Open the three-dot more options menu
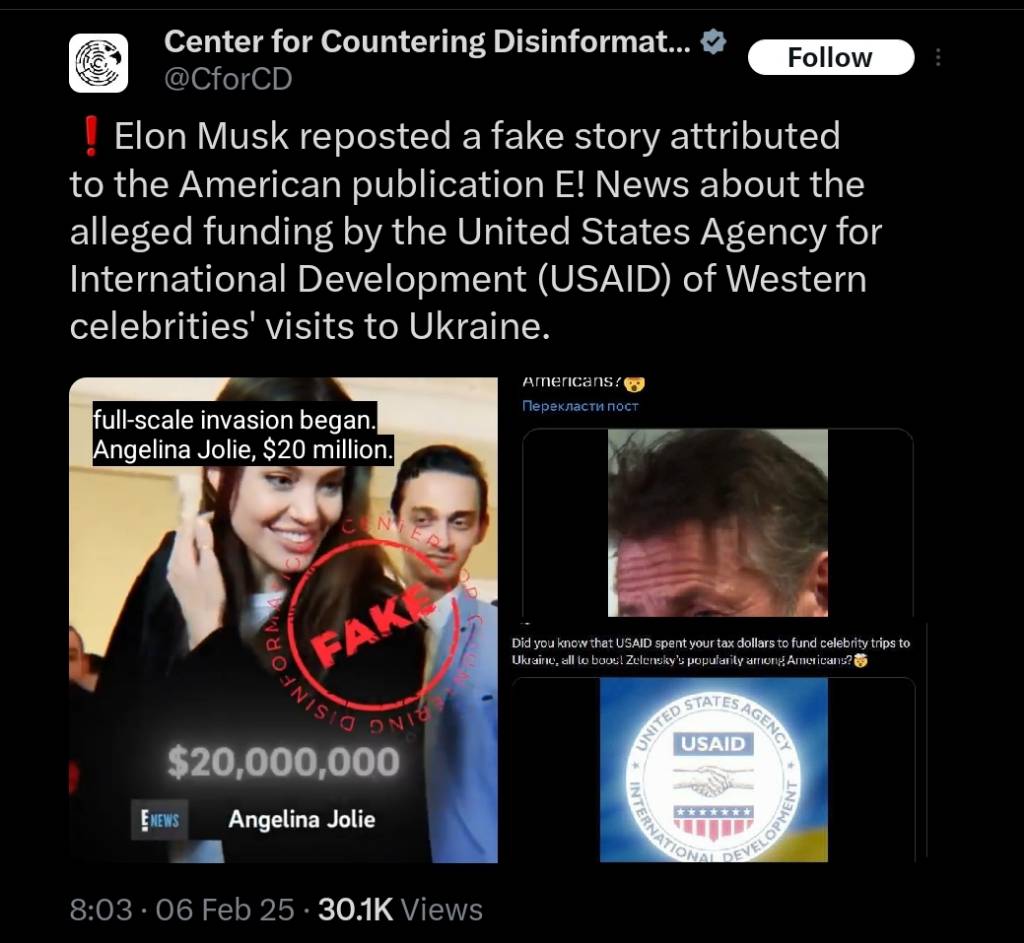The height and width of the screenshot is (943, 1024). [x=938, y=57]
